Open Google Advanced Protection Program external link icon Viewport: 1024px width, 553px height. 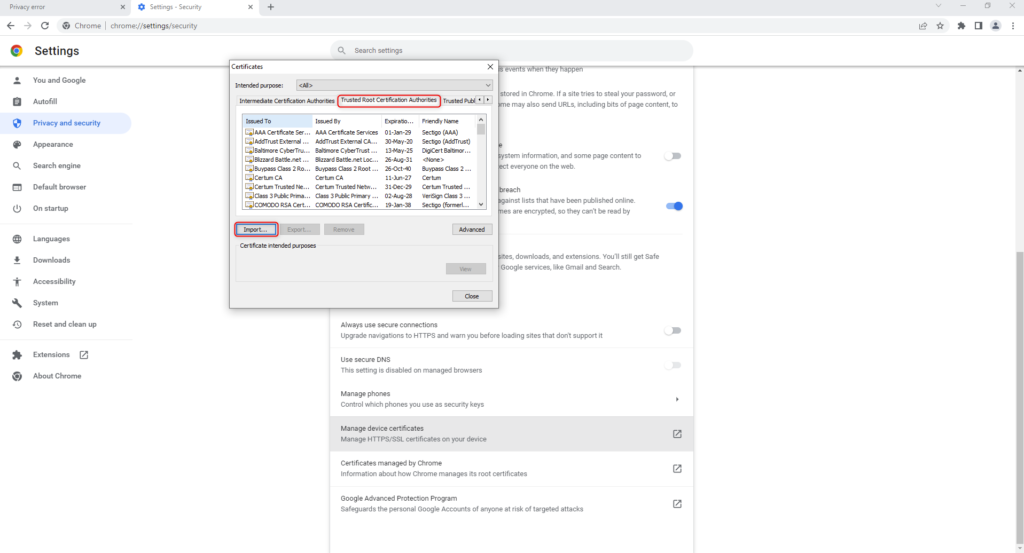point(677,504)
